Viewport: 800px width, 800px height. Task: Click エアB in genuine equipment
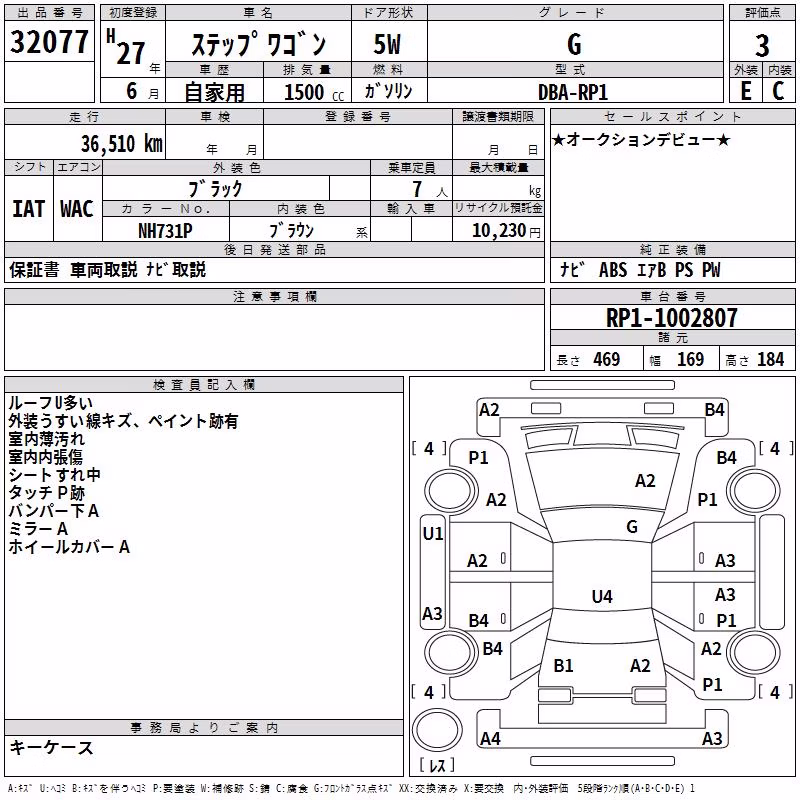tap(652, 270)
